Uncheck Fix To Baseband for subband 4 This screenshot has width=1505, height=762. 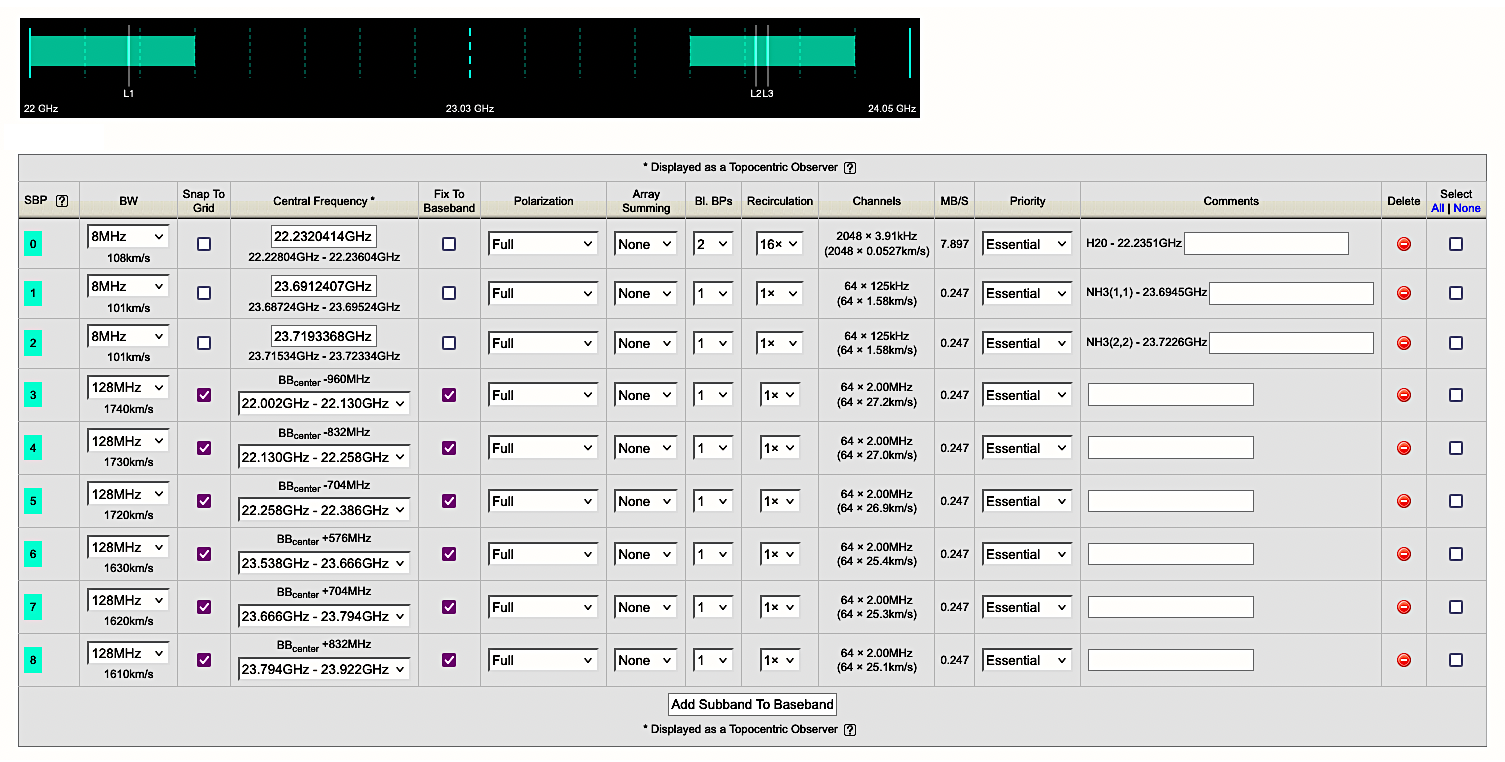[449, 448]
